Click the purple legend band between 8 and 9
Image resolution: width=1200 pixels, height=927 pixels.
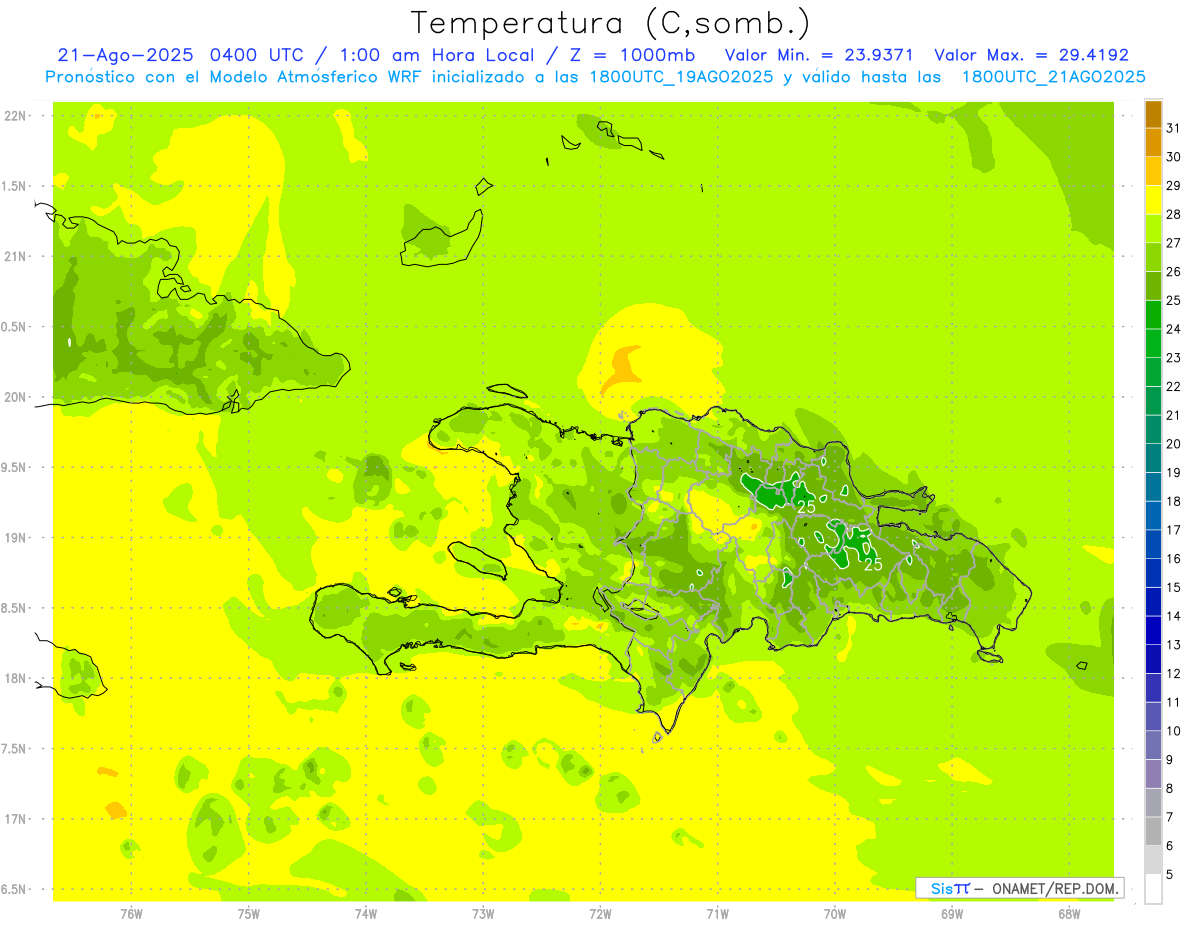[1153, 774]
